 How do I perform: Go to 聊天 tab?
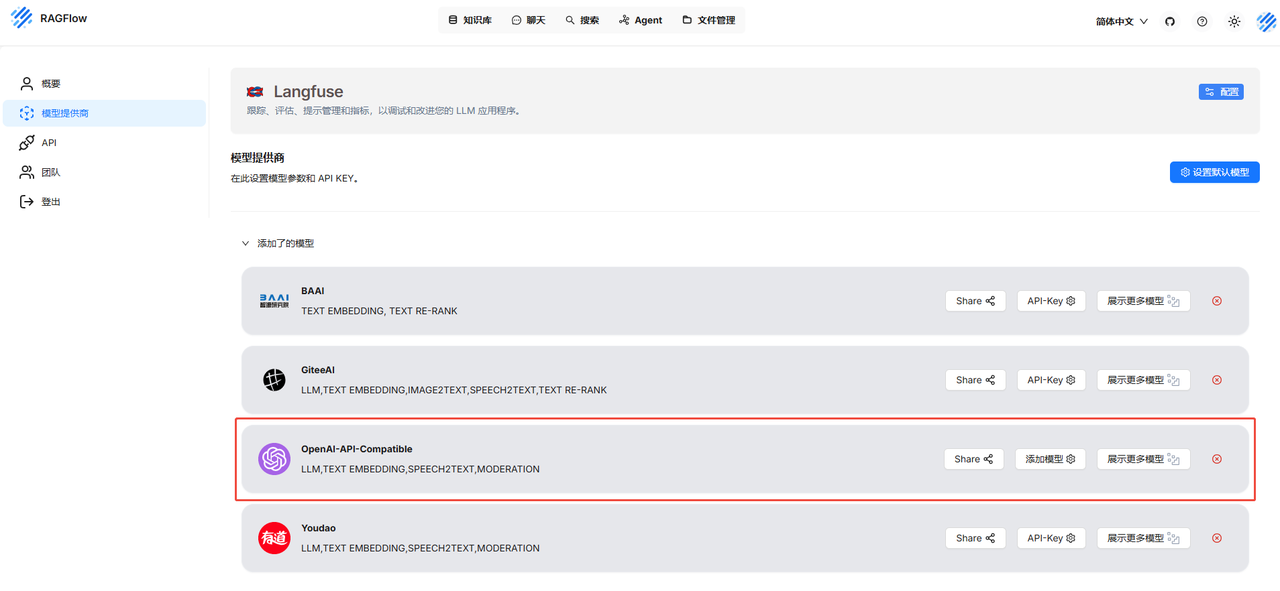point(529,20)
